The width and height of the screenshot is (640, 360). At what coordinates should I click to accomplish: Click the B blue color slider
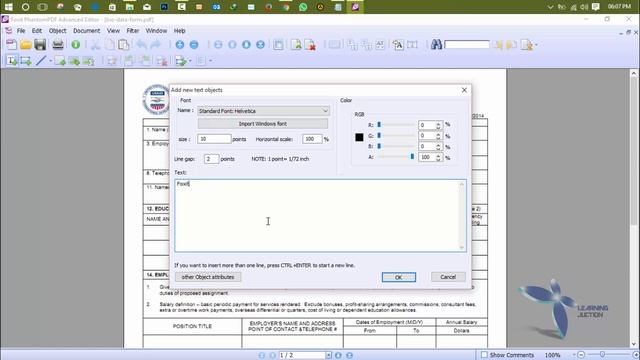click(x=395, y=146)
